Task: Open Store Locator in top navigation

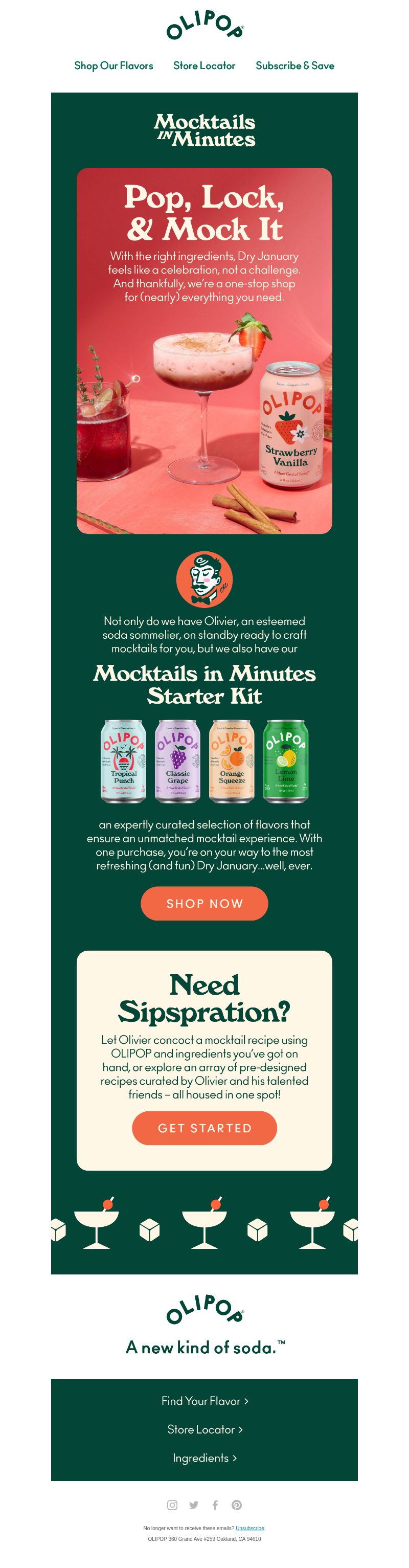Action: pyautogui.click(x=204, y=66)
